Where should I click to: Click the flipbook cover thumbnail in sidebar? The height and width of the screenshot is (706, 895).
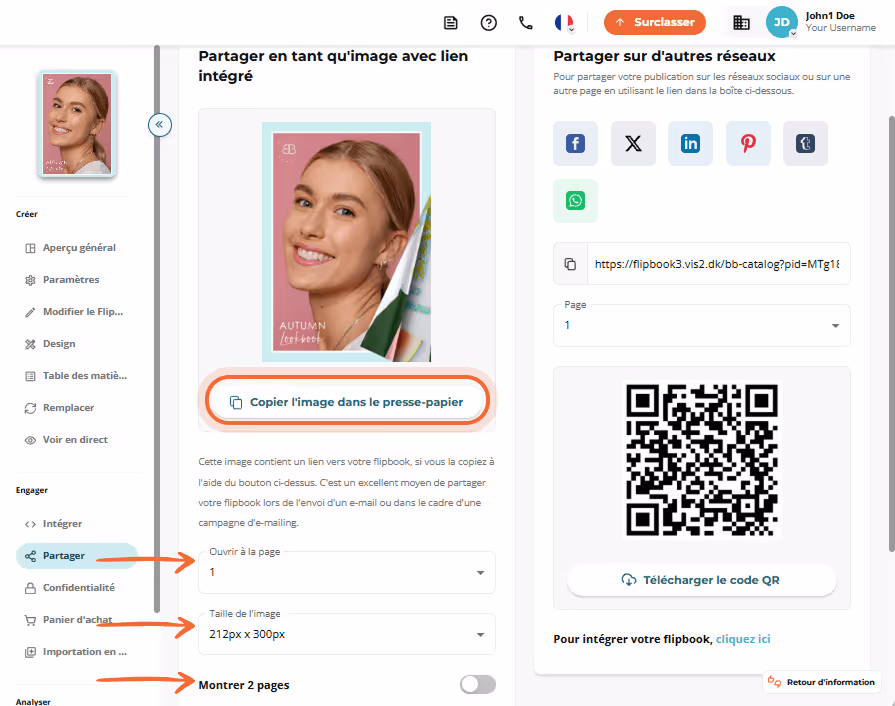point(77,124)
